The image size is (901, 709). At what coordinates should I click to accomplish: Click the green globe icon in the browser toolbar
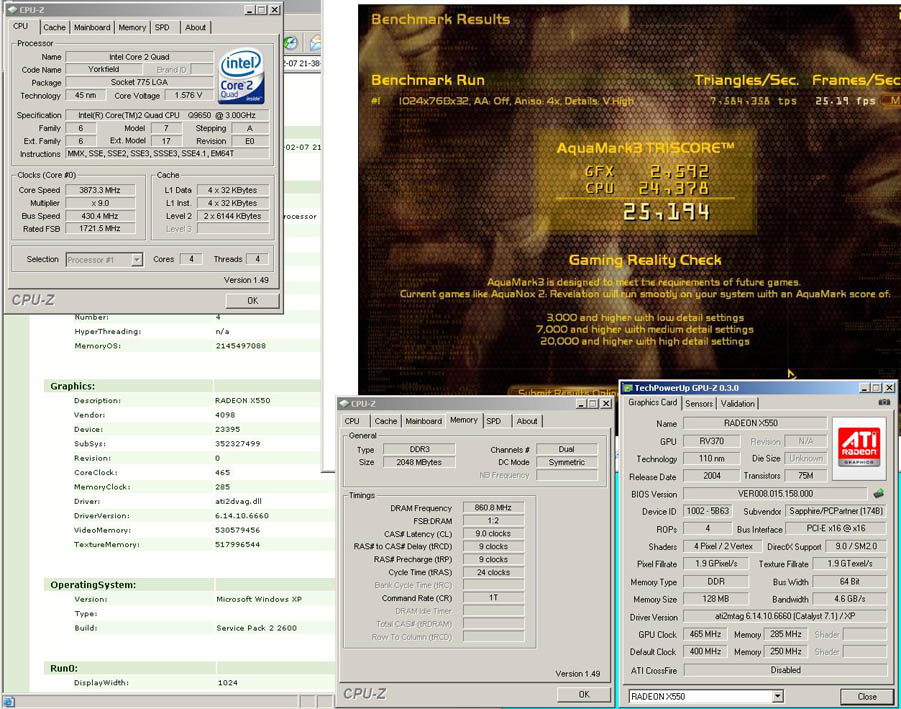point(290,43)
